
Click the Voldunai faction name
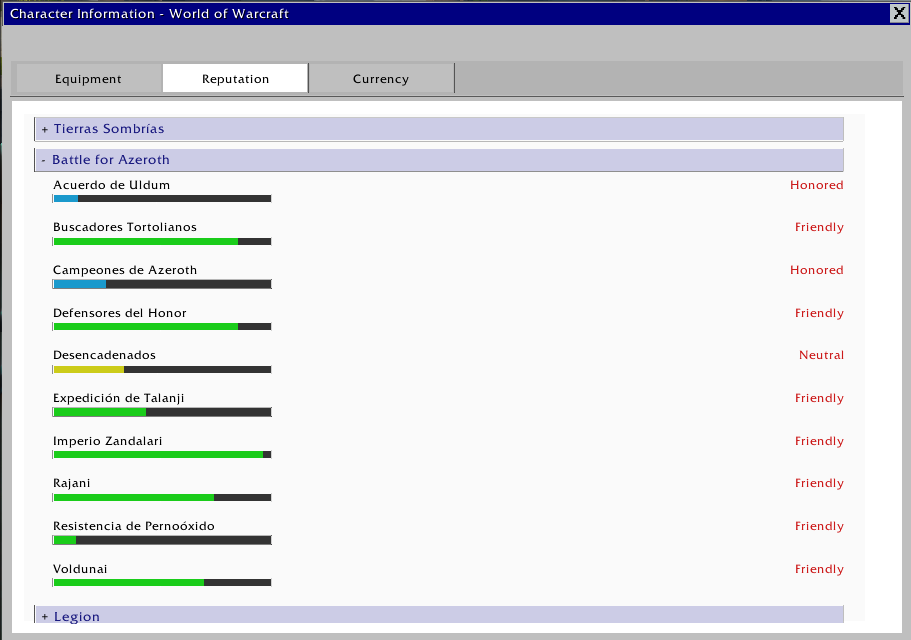[80, 569]
